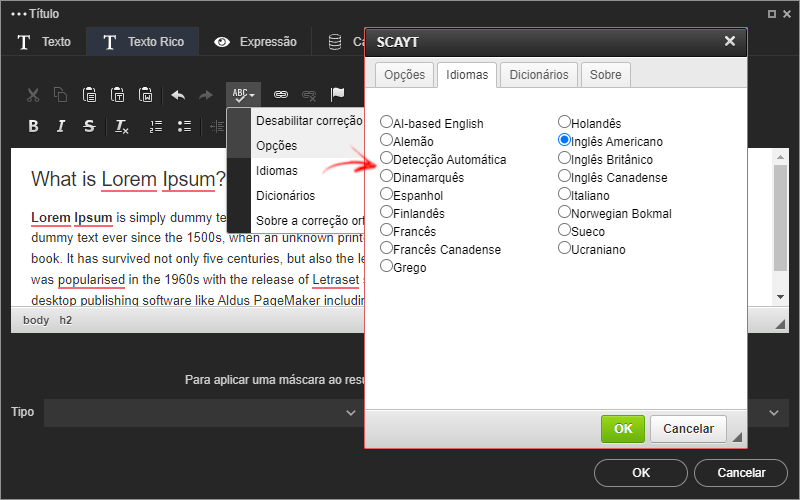800x500 pixels.
Task: Select the Francês language
Action: point(386,230)
